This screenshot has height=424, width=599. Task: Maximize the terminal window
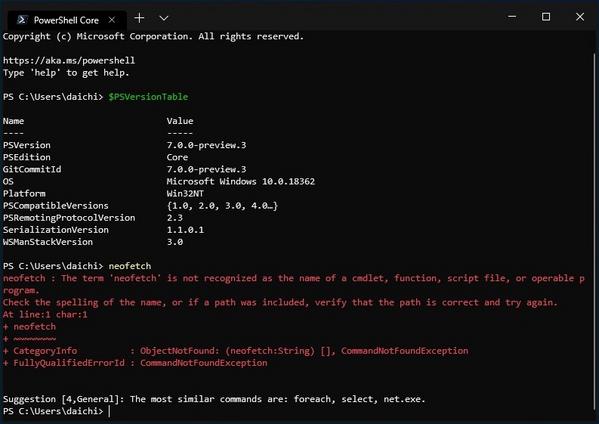click(x=546, y=17)
